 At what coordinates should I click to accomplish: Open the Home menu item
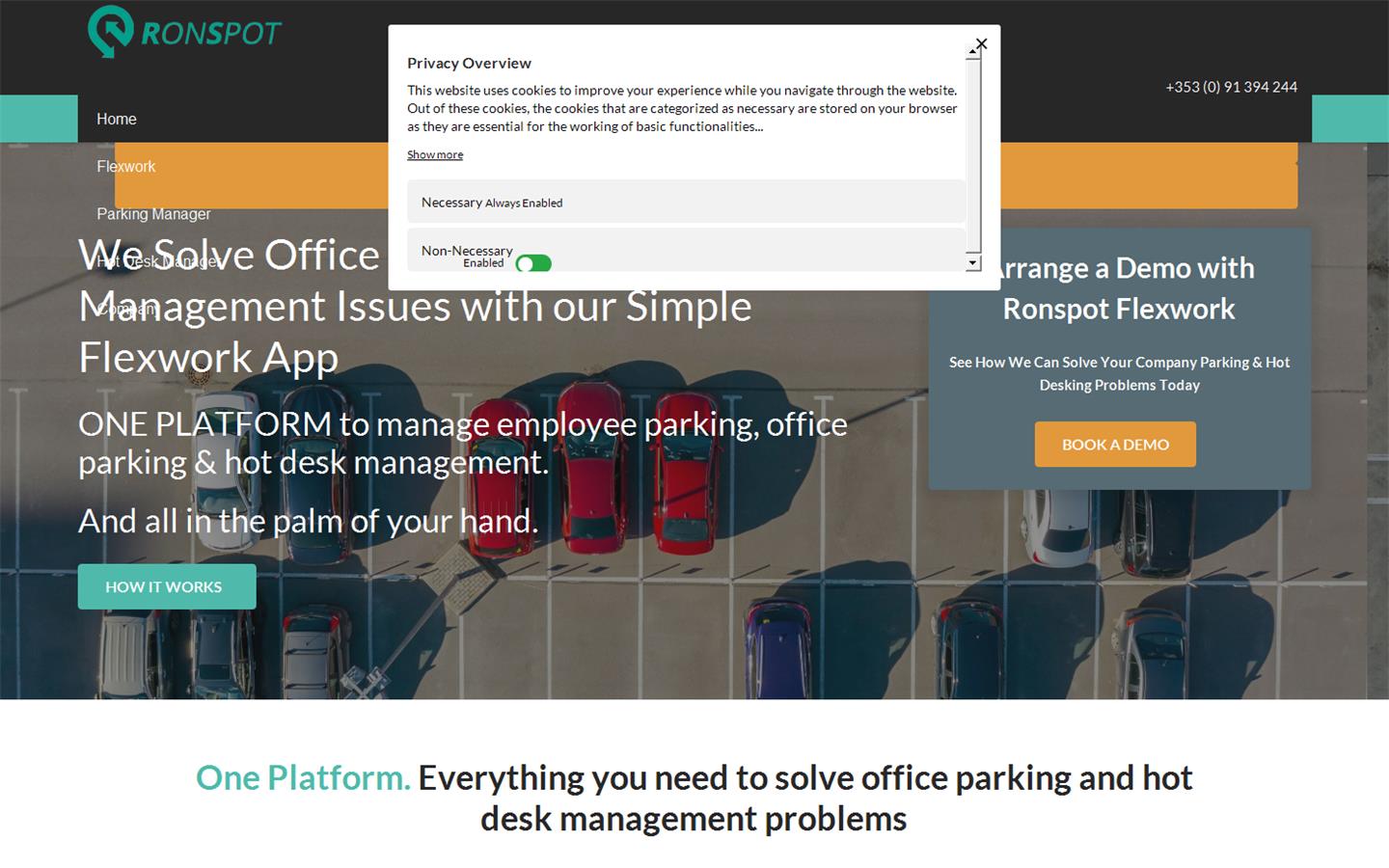117,119
